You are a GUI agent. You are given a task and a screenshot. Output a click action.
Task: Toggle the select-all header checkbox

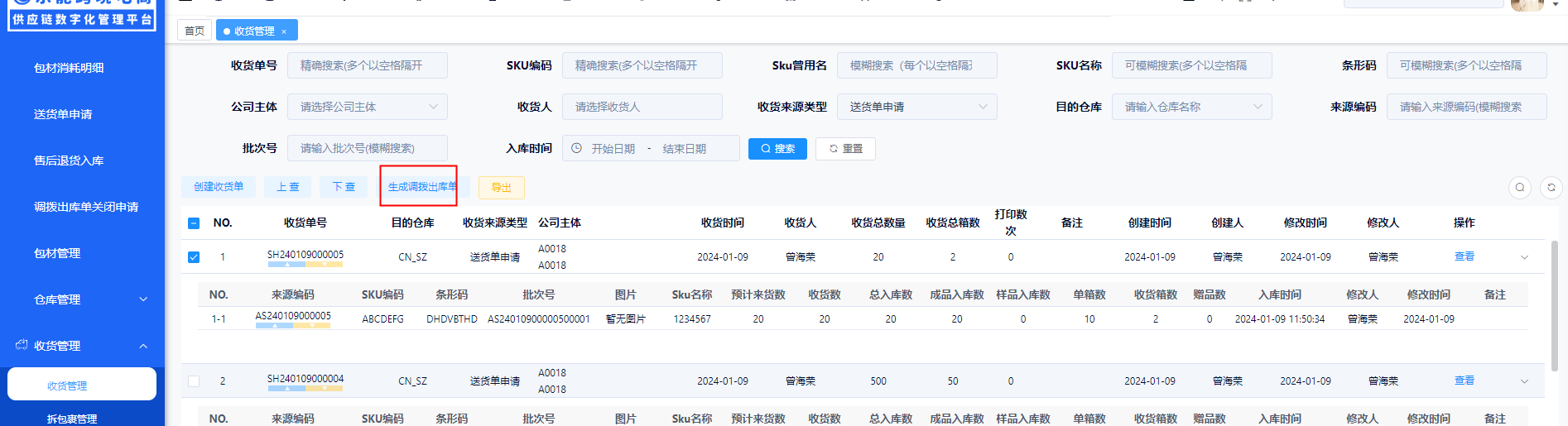(194, 223)
